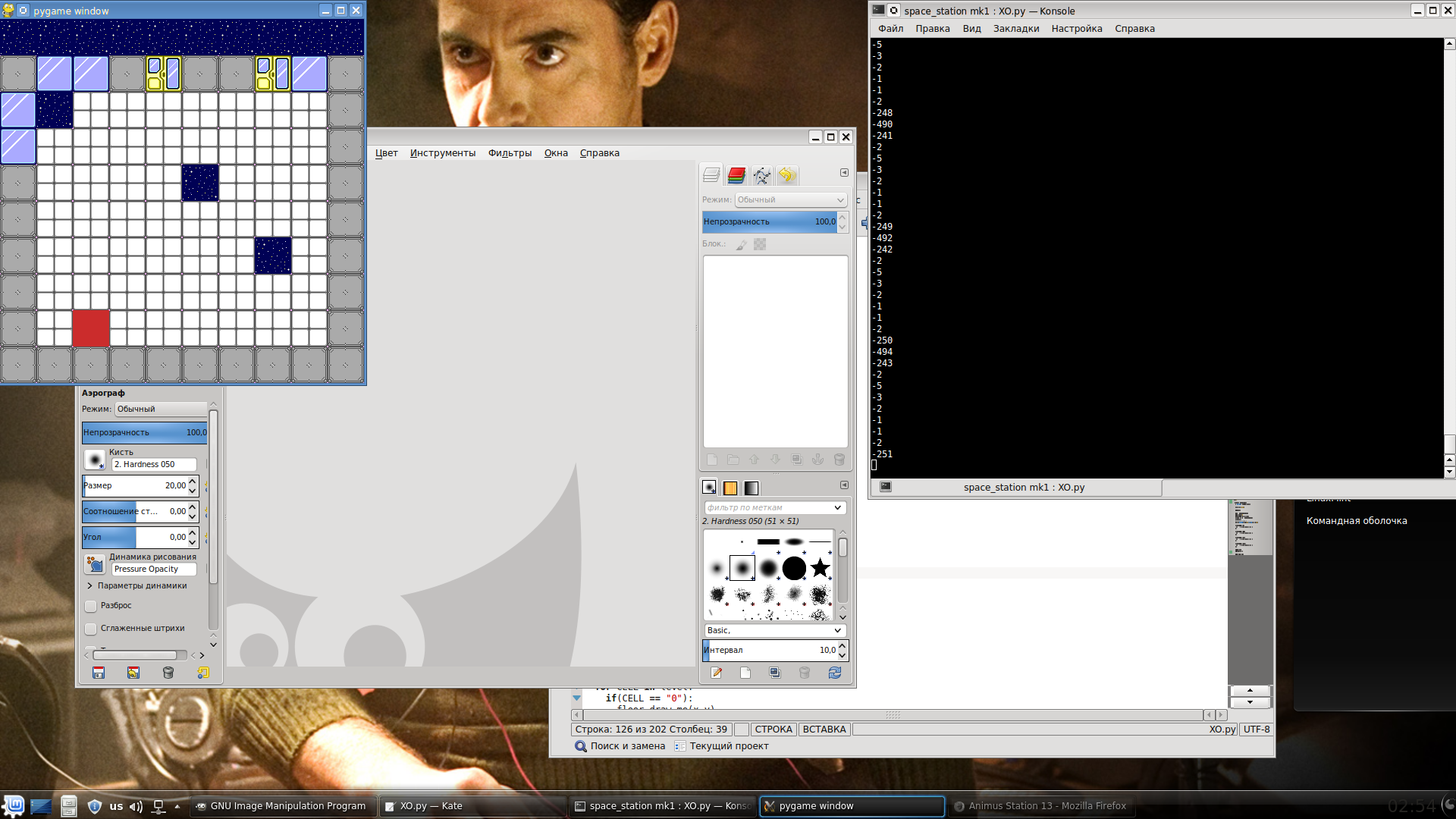Toggle lock alpha channel checkerboard icon

760,244
